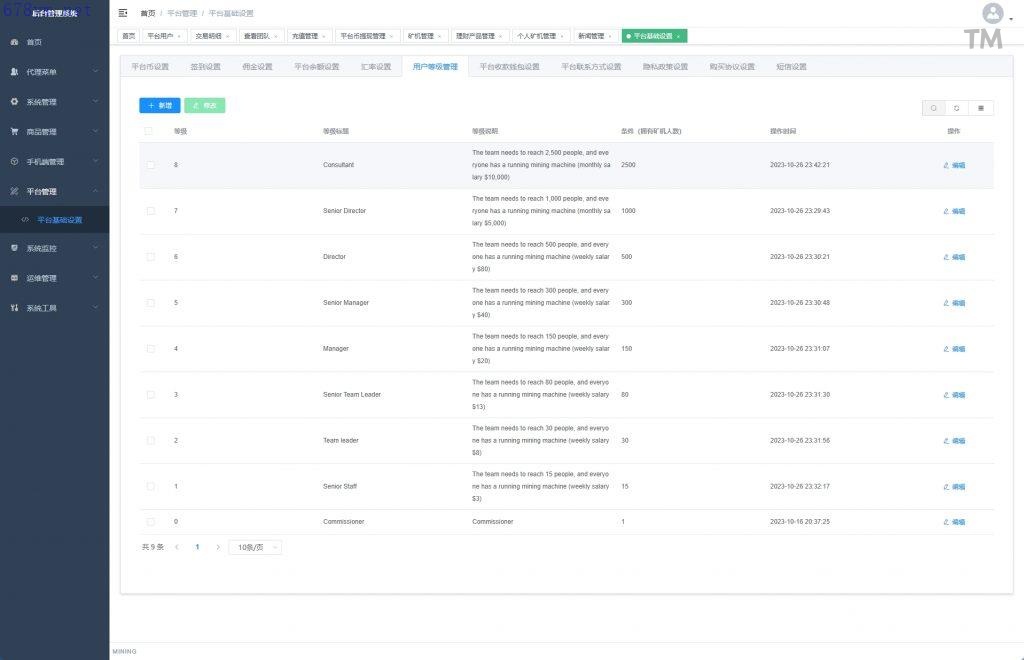
Task: Expand the 商品管理 sidebar menu
Action: point(54,132)
